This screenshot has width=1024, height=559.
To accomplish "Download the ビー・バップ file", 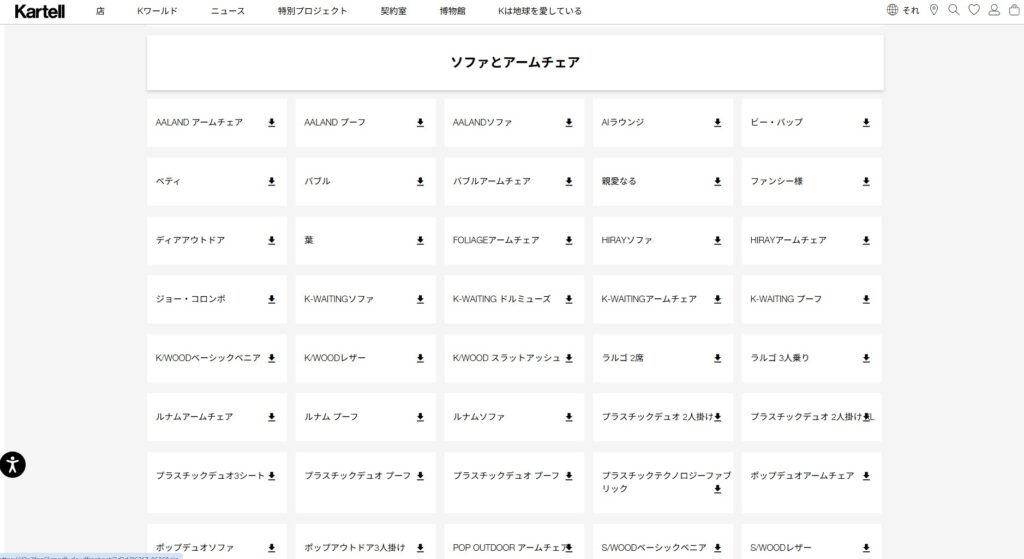I will click(x=866, y=123).
